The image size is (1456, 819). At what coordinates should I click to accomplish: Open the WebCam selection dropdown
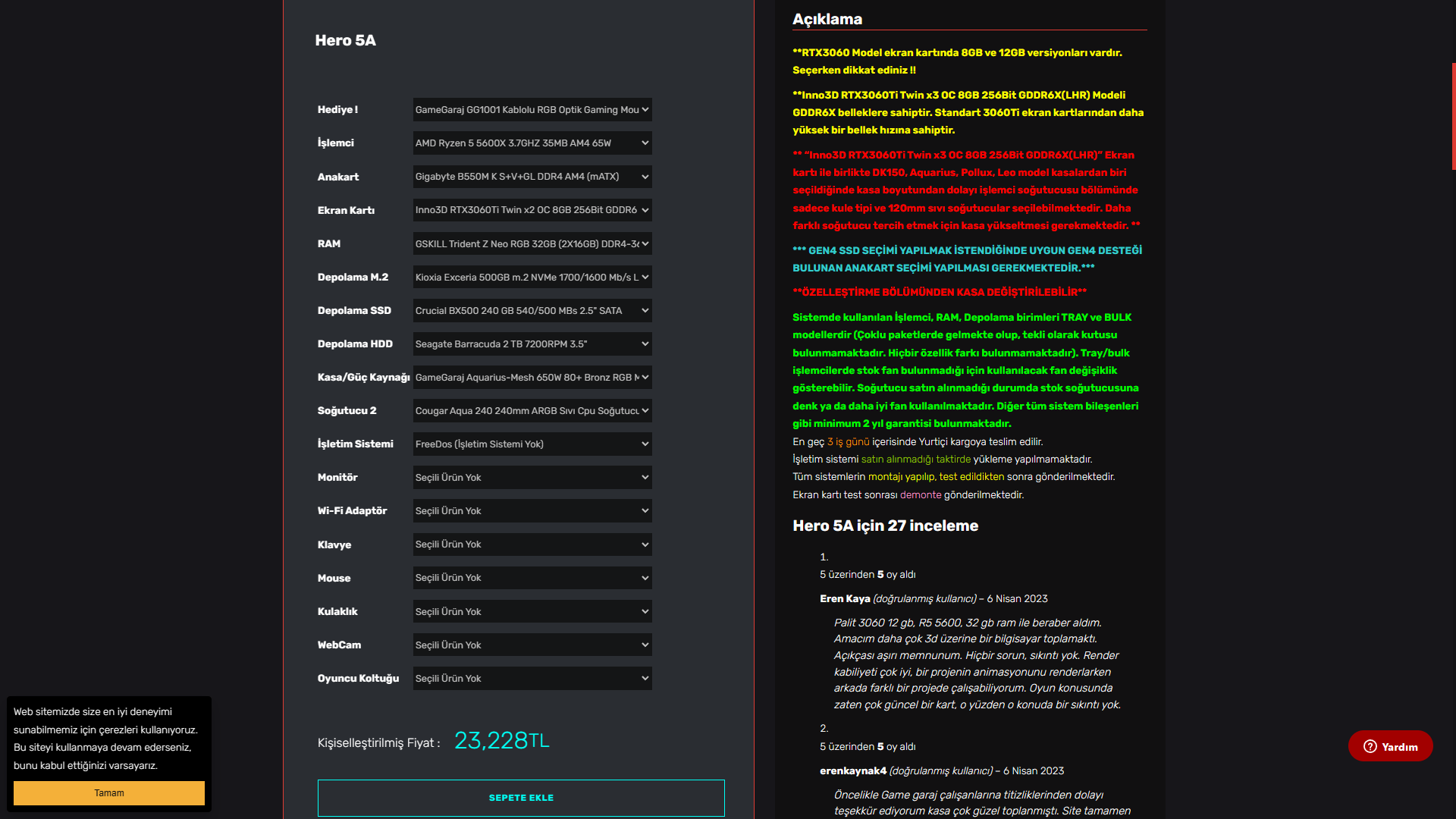coord(532,645)
